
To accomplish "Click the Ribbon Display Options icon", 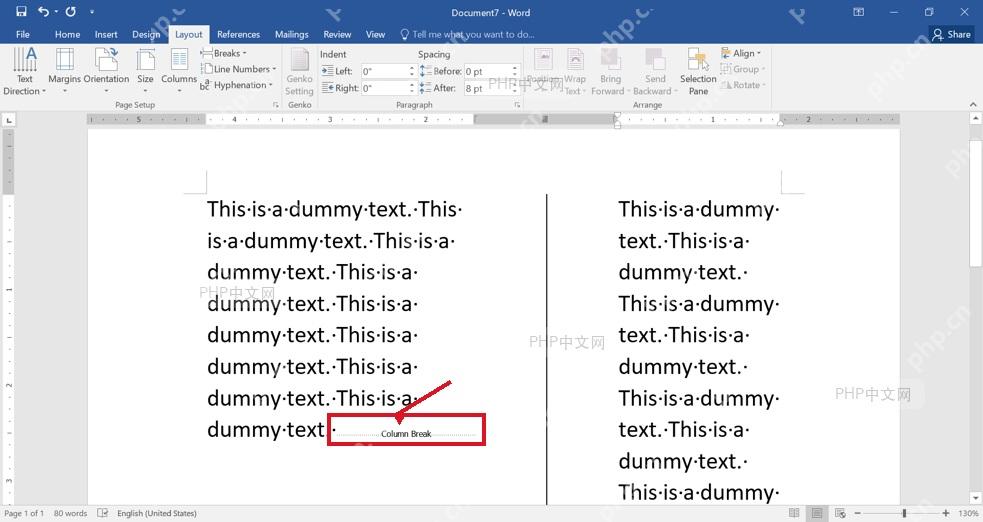I will click(x=859, y=12).
